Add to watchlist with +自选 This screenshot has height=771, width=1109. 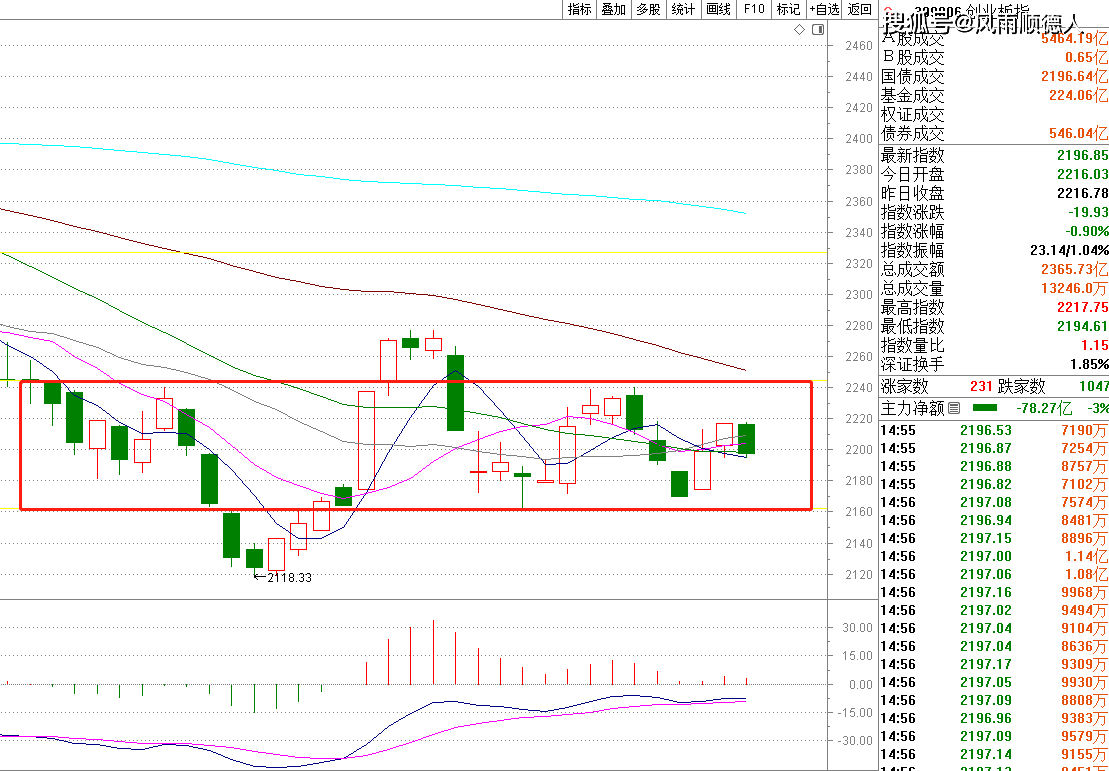(x=824, y=9)
